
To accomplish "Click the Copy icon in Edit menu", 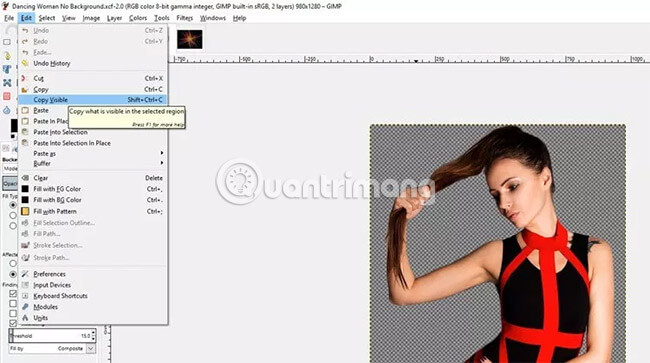I will 25,90.
